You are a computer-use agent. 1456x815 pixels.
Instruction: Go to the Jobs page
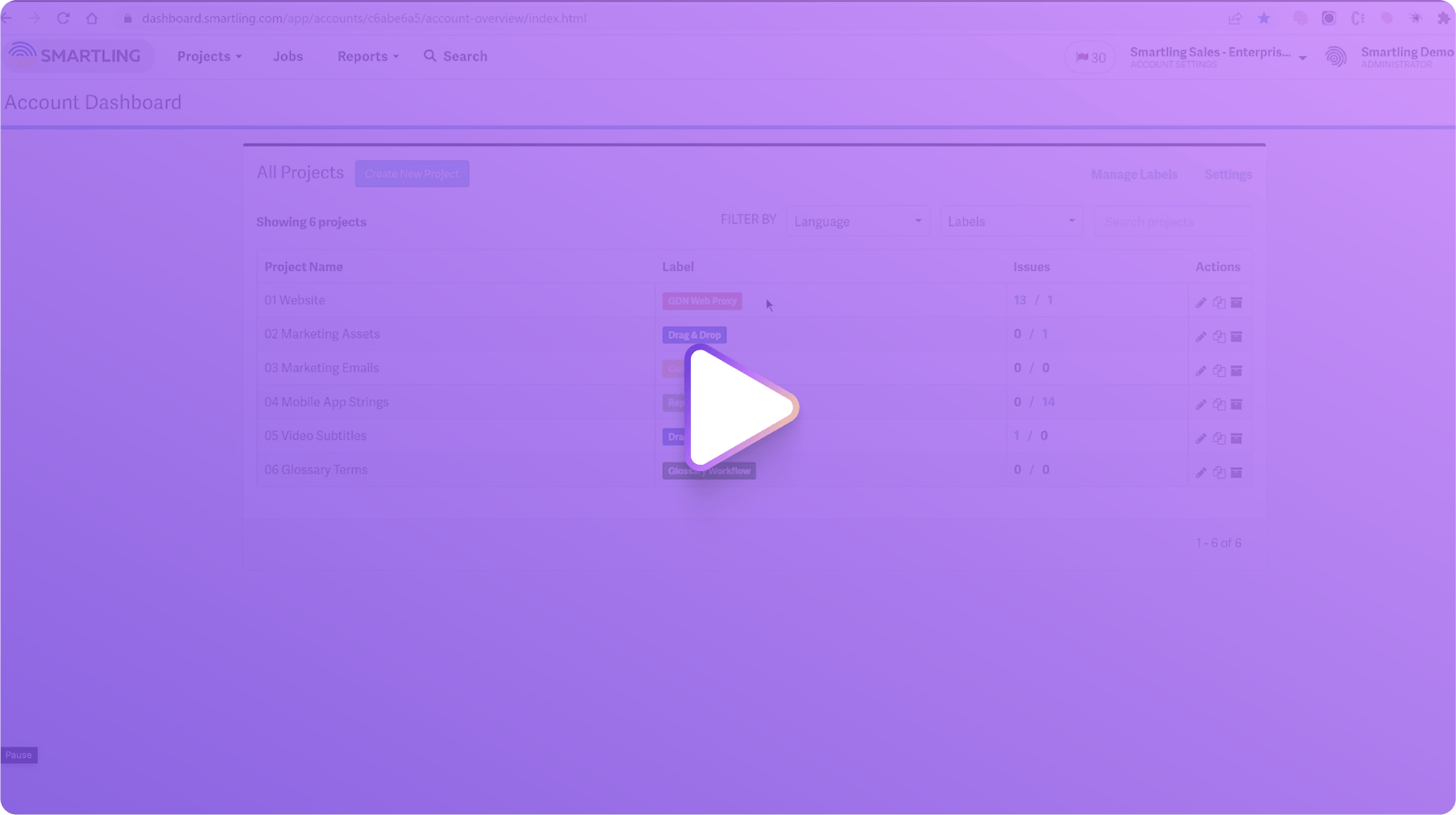click(287, 56)
